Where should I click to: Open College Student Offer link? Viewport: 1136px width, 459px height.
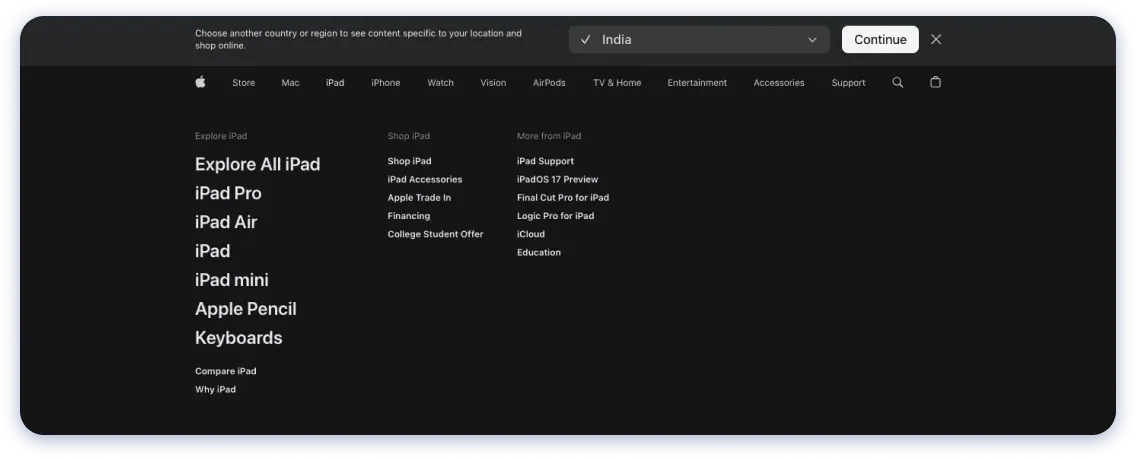click(435, 234)
